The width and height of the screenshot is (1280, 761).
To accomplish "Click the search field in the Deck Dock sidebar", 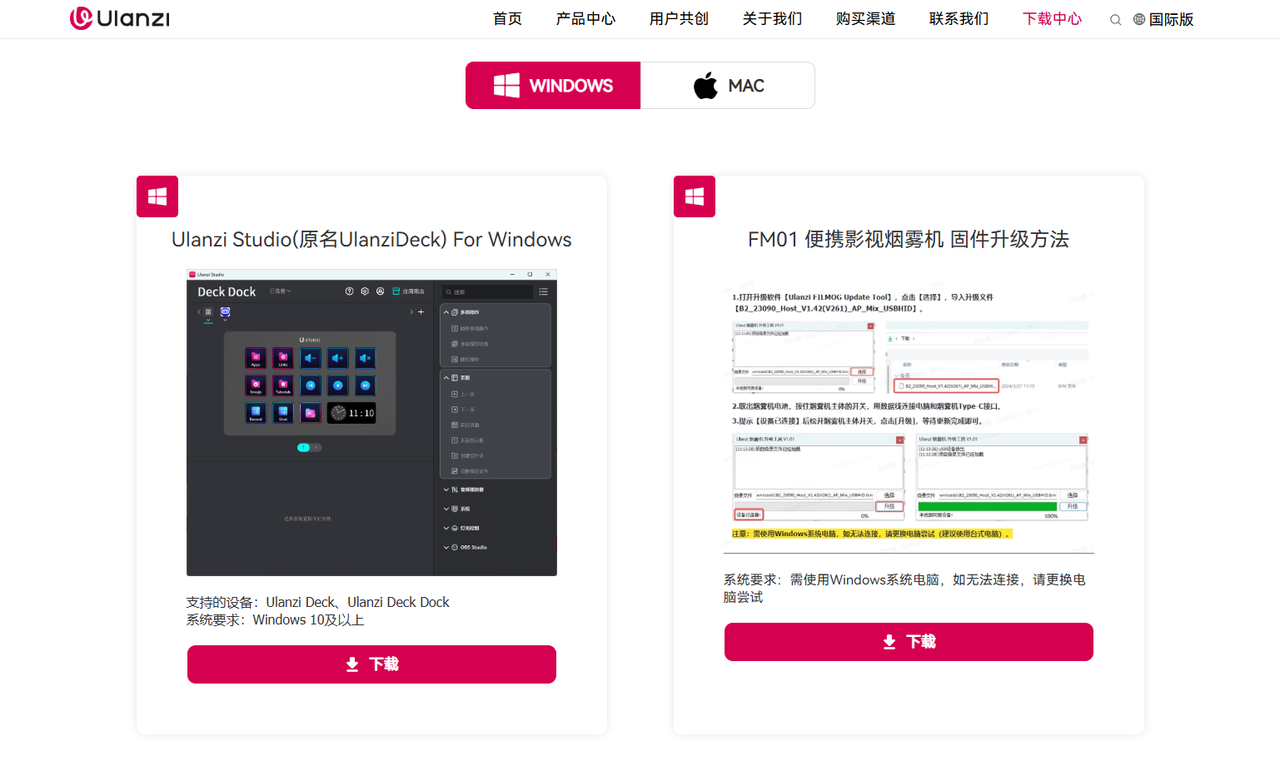I will pos(487,292).
